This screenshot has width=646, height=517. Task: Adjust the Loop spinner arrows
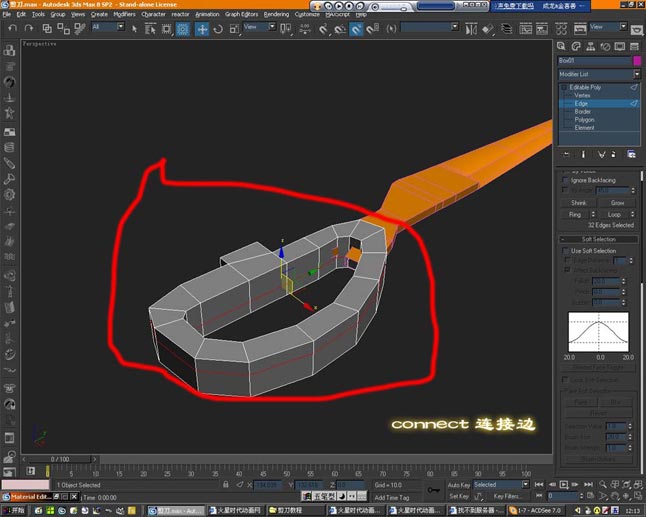(632, 214)
